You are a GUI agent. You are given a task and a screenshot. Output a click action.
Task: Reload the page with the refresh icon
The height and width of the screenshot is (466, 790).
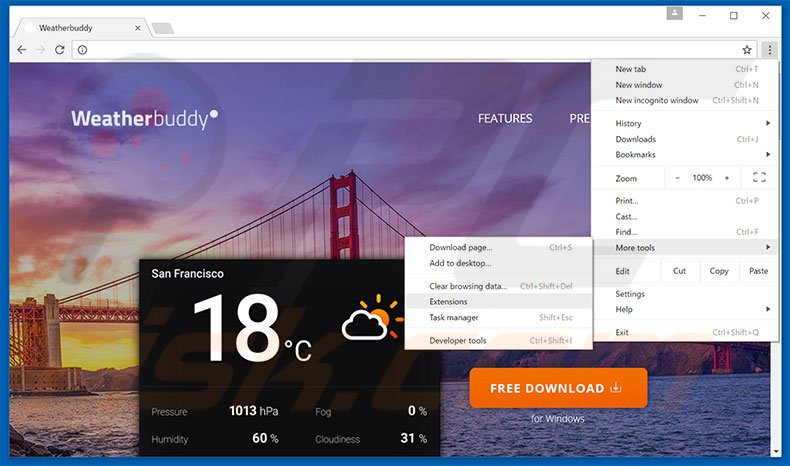coord(60,49)
